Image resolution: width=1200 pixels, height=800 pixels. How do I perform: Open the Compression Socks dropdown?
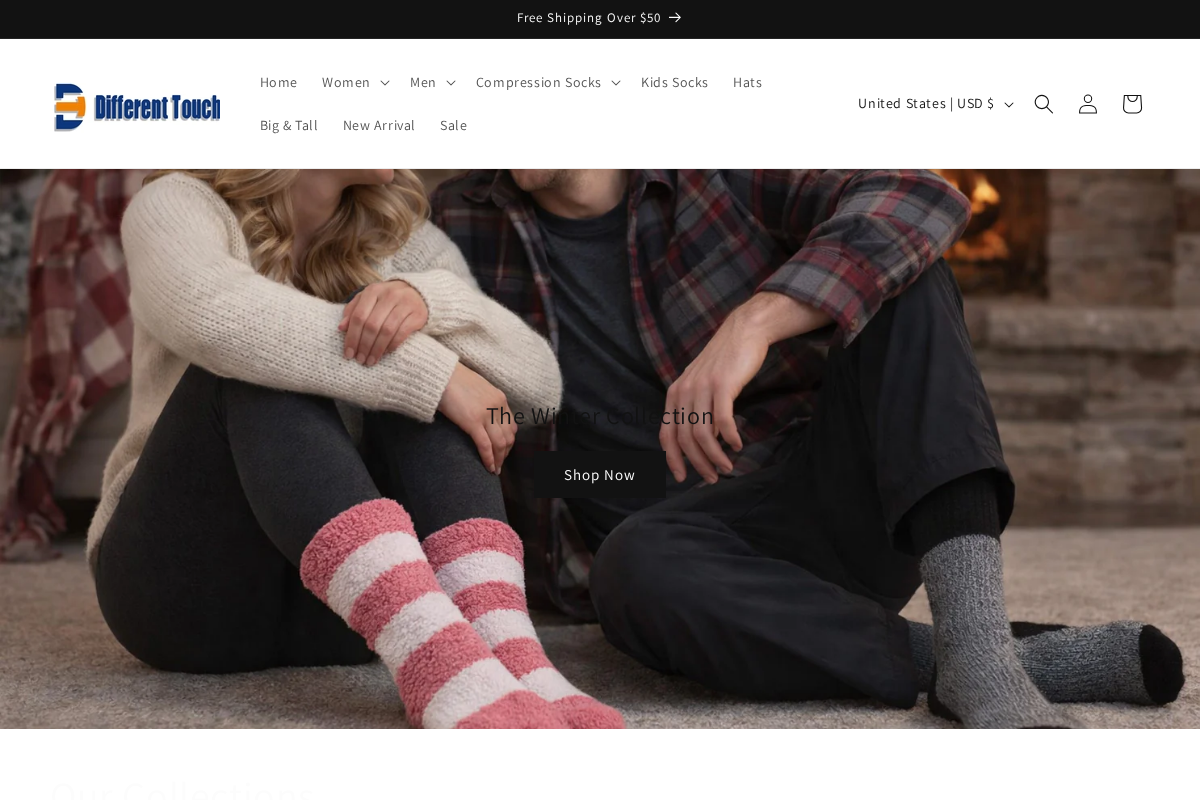click(546, 82)
